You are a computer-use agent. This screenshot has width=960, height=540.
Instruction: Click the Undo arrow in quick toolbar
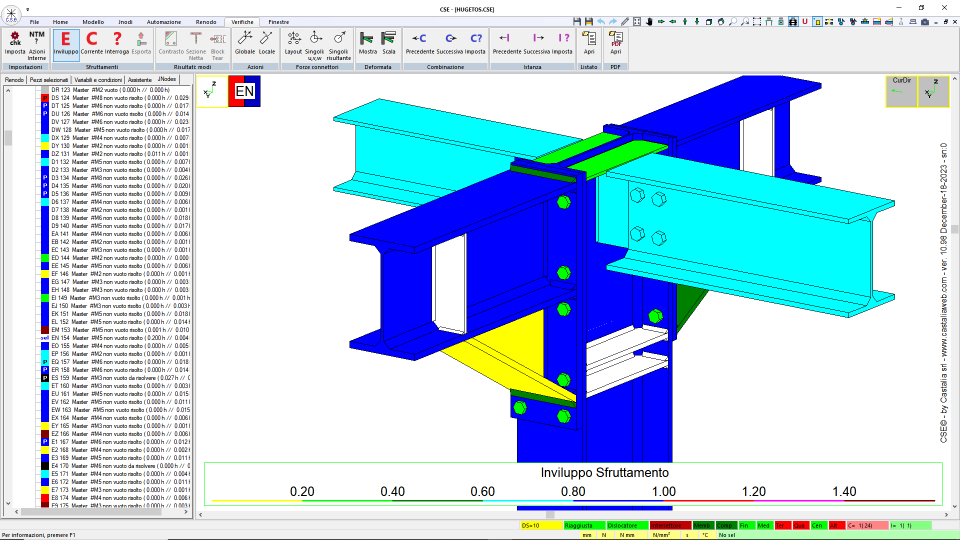click(601, 21)
